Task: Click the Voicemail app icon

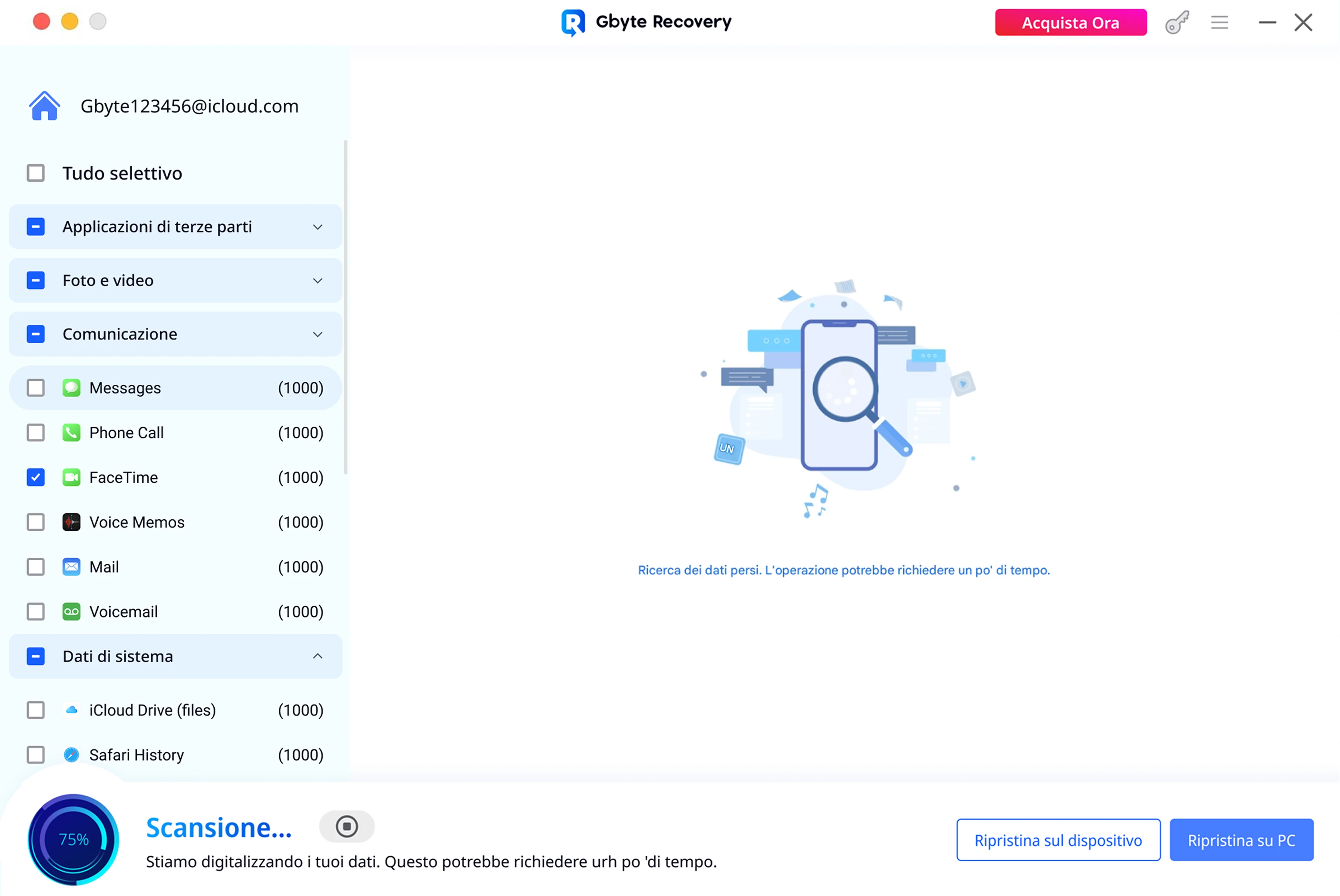Action: click(x=72, y=611)
